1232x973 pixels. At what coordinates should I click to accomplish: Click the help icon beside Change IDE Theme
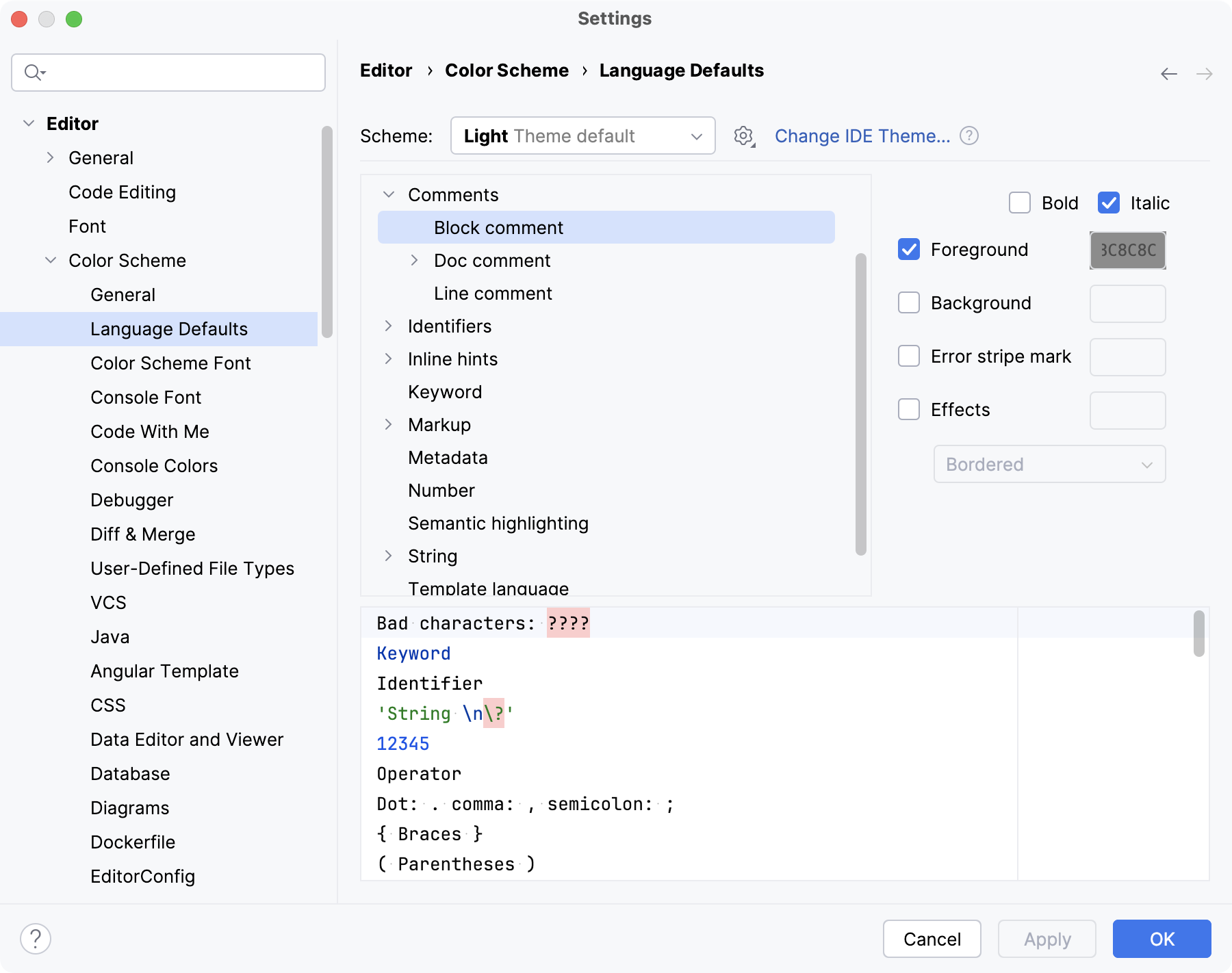[969, 135]
